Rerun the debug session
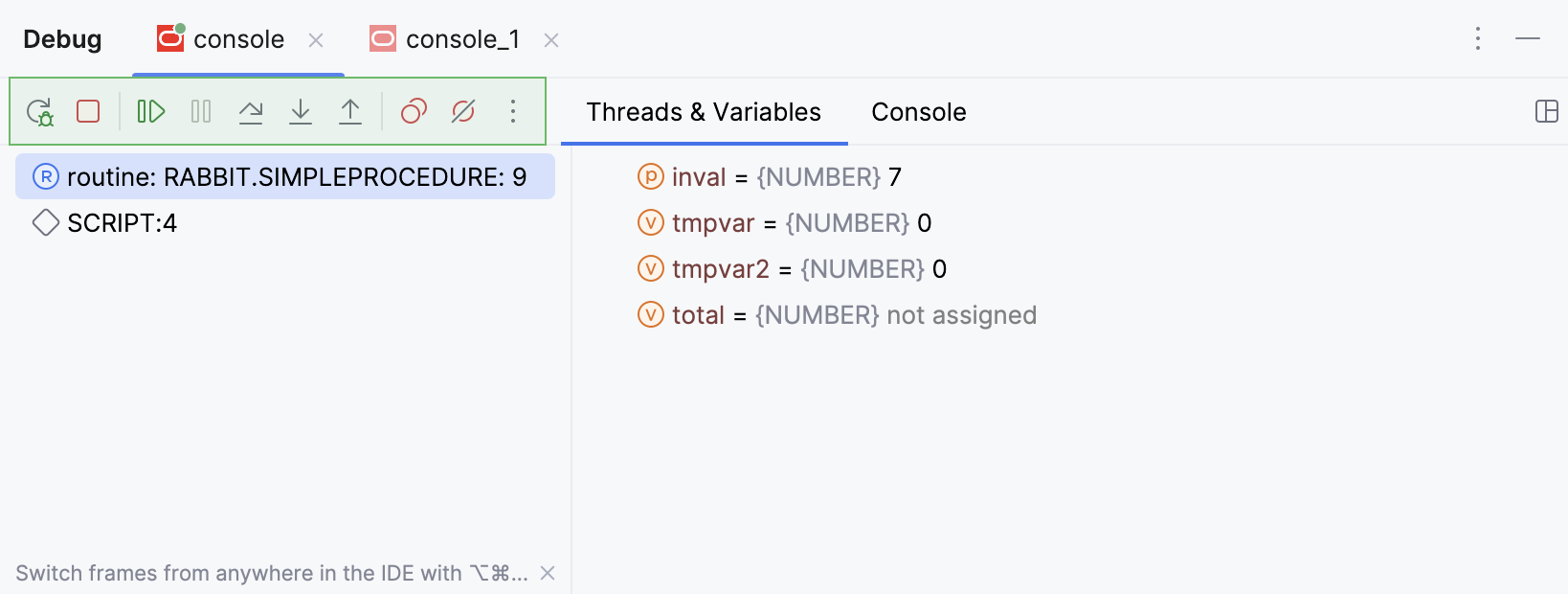This screenshot has width=1568, height=594. coord(40,111)
